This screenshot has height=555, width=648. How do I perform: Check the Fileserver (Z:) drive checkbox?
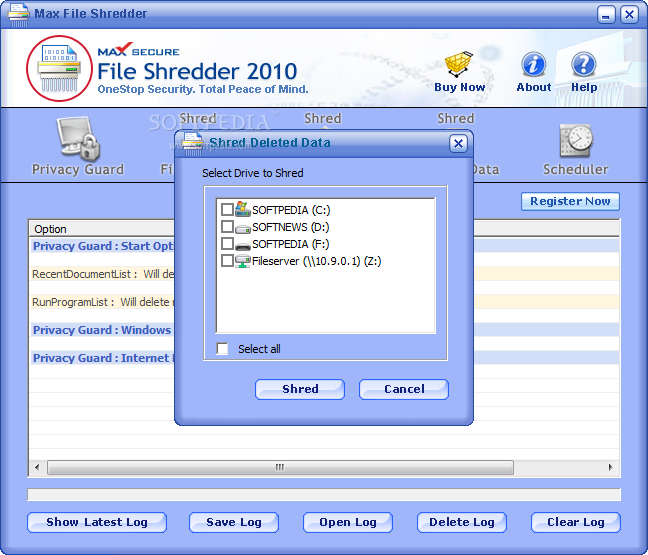tap(227, 260)
